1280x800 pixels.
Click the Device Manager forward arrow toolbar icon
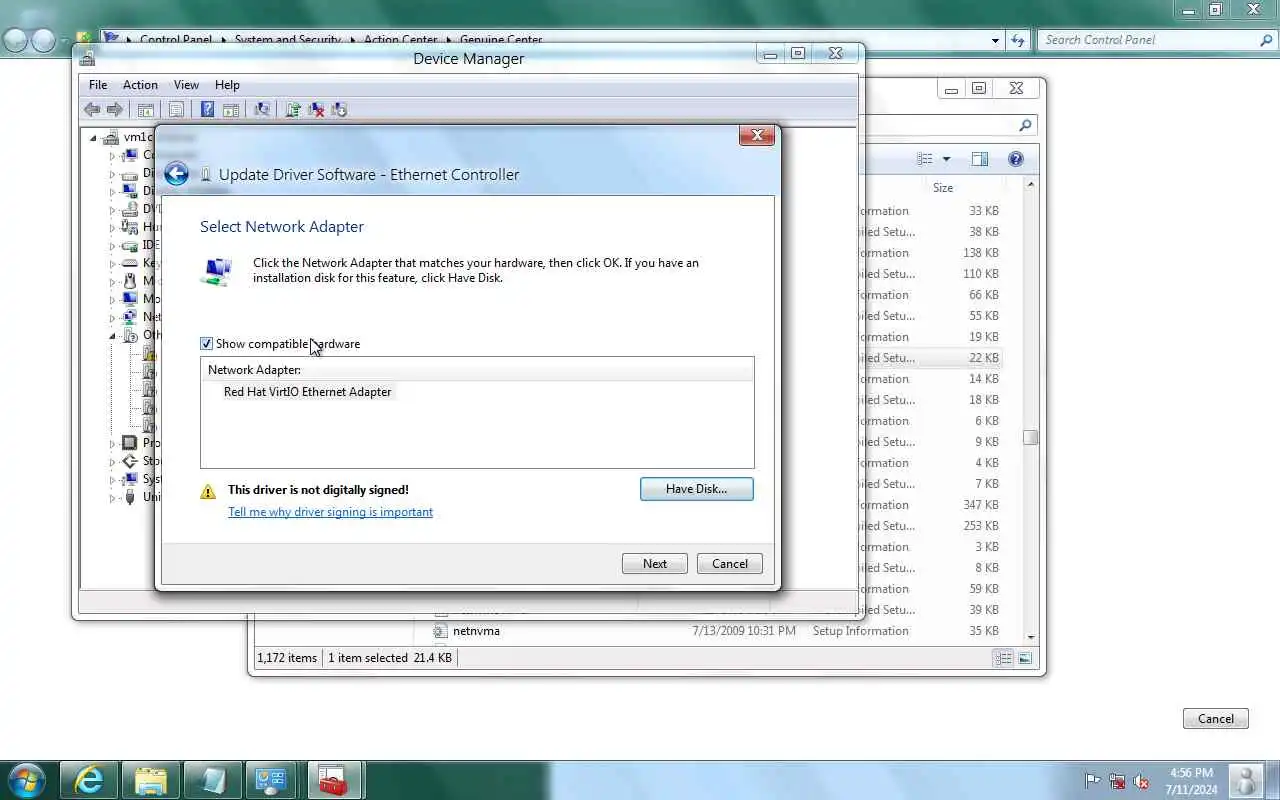(x=114, y=110)
